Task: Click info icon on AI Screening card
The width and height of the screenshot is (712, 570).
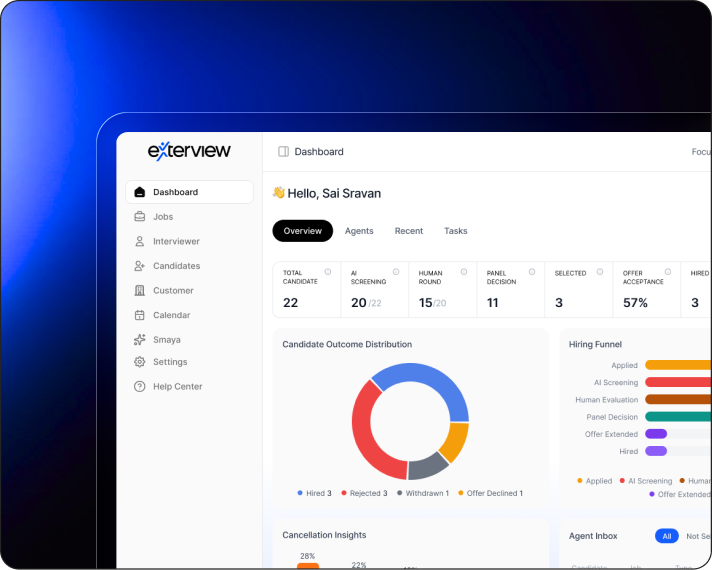Action: tap(396, 272)
